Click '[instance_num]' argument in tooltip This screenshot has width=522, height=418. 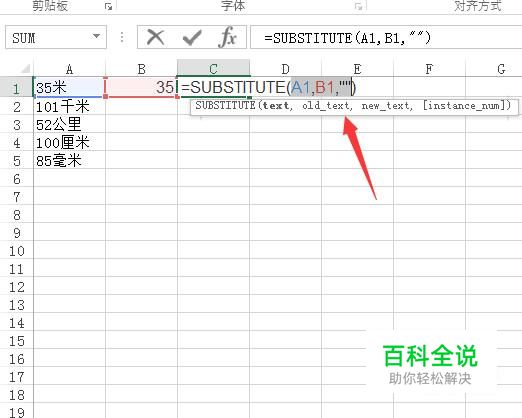[464, 106]
